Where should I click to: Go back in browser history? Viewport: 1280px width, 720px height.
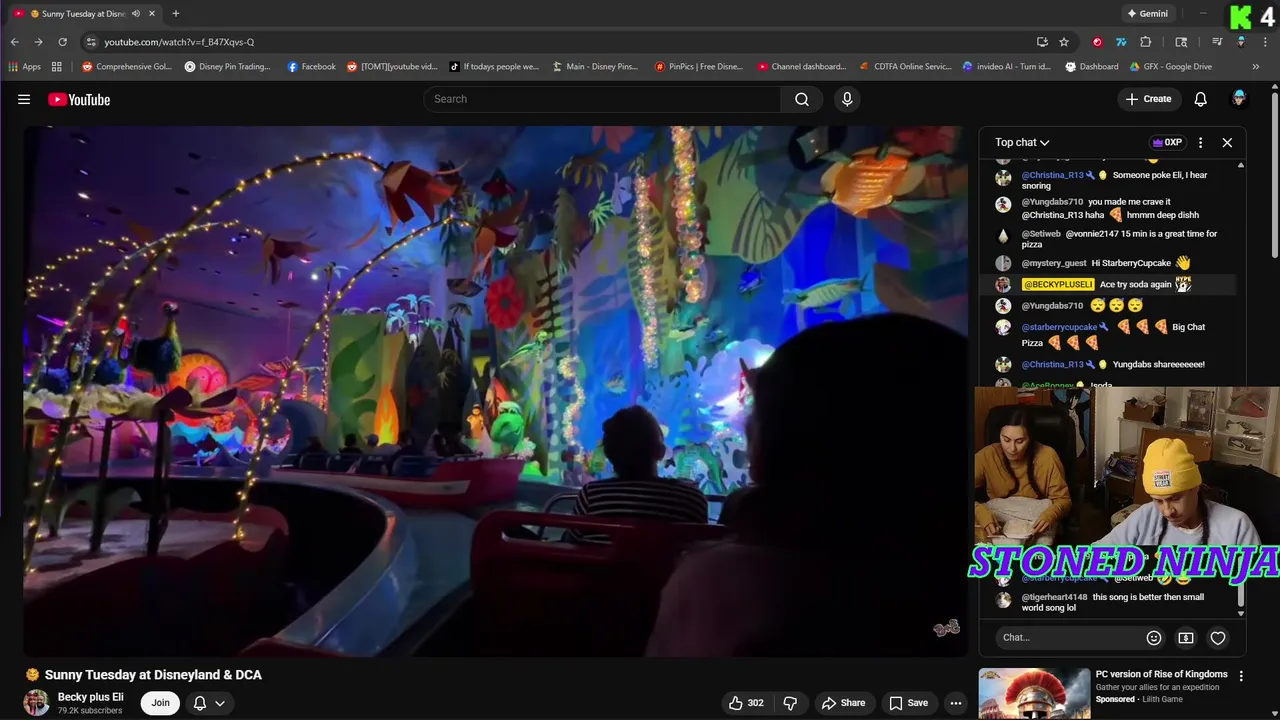click(14, 42)
